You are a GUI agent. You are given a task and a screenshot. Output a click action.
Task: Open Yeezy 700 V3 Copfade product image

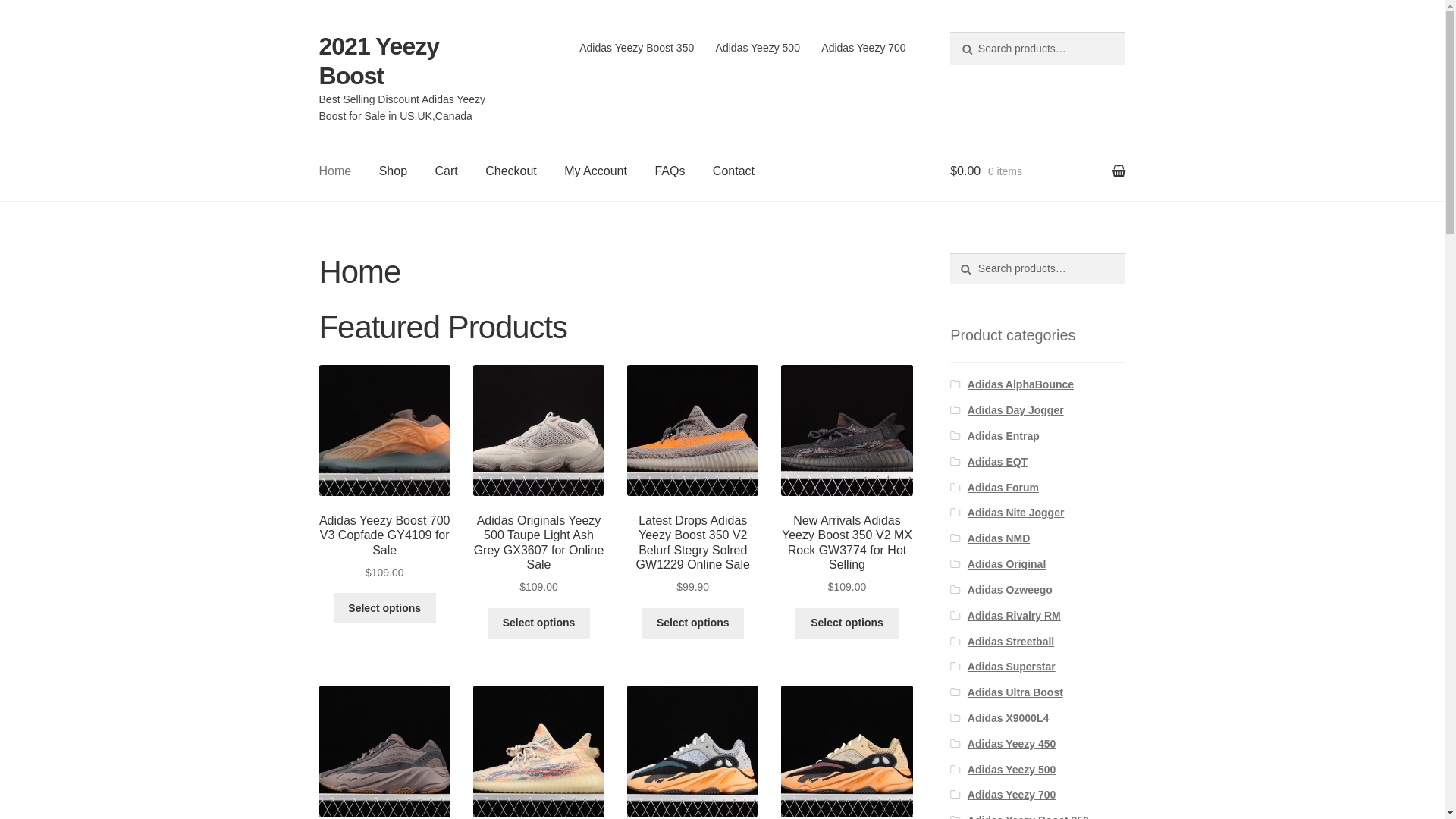[x=384, y=430]
